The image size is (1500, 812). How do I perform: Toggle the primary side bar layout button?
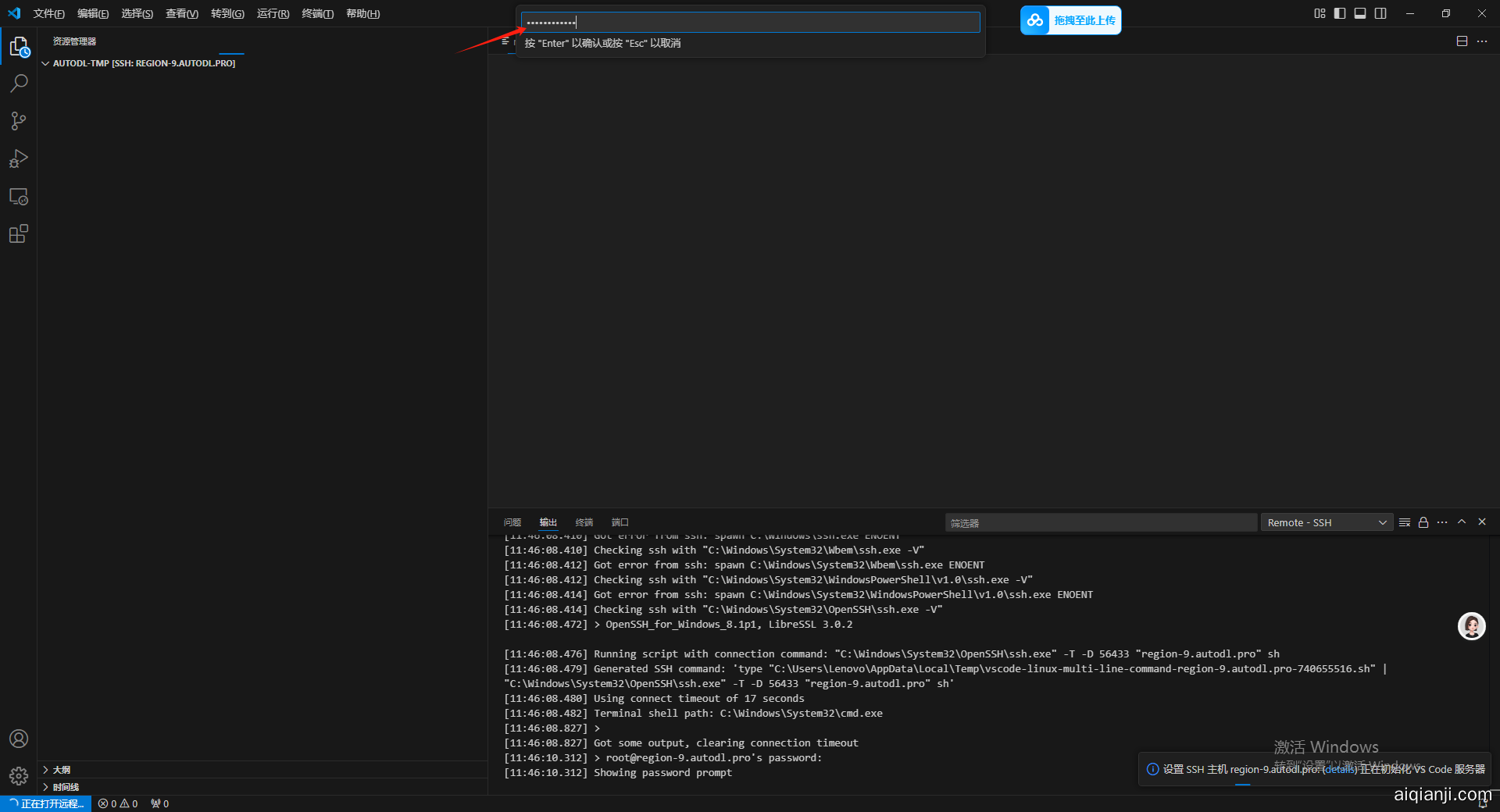tap(1340, 13)
